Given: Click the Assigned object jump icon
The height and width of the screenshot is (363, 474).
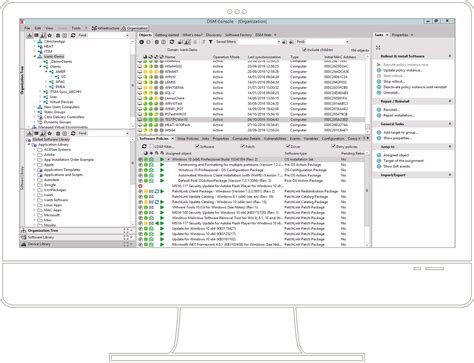Looking at the screenshot, I should [379, 155].
